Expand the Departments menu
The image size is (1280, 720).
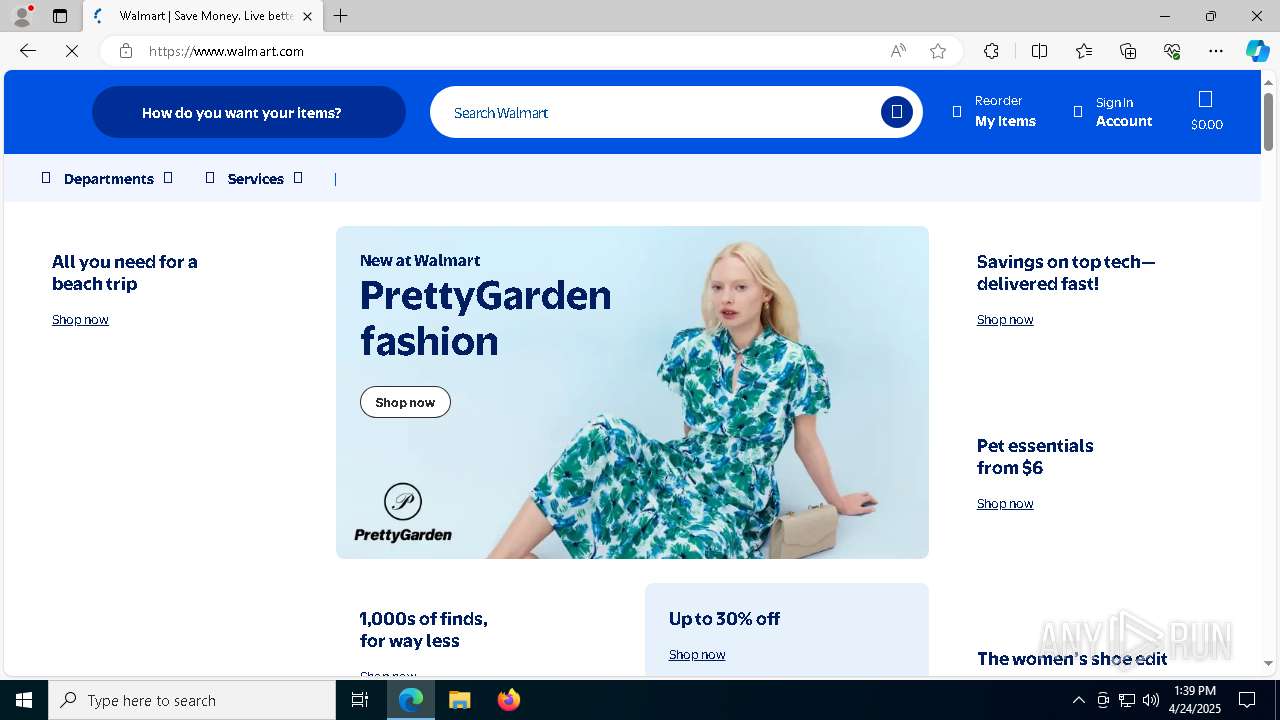point(108,178)
